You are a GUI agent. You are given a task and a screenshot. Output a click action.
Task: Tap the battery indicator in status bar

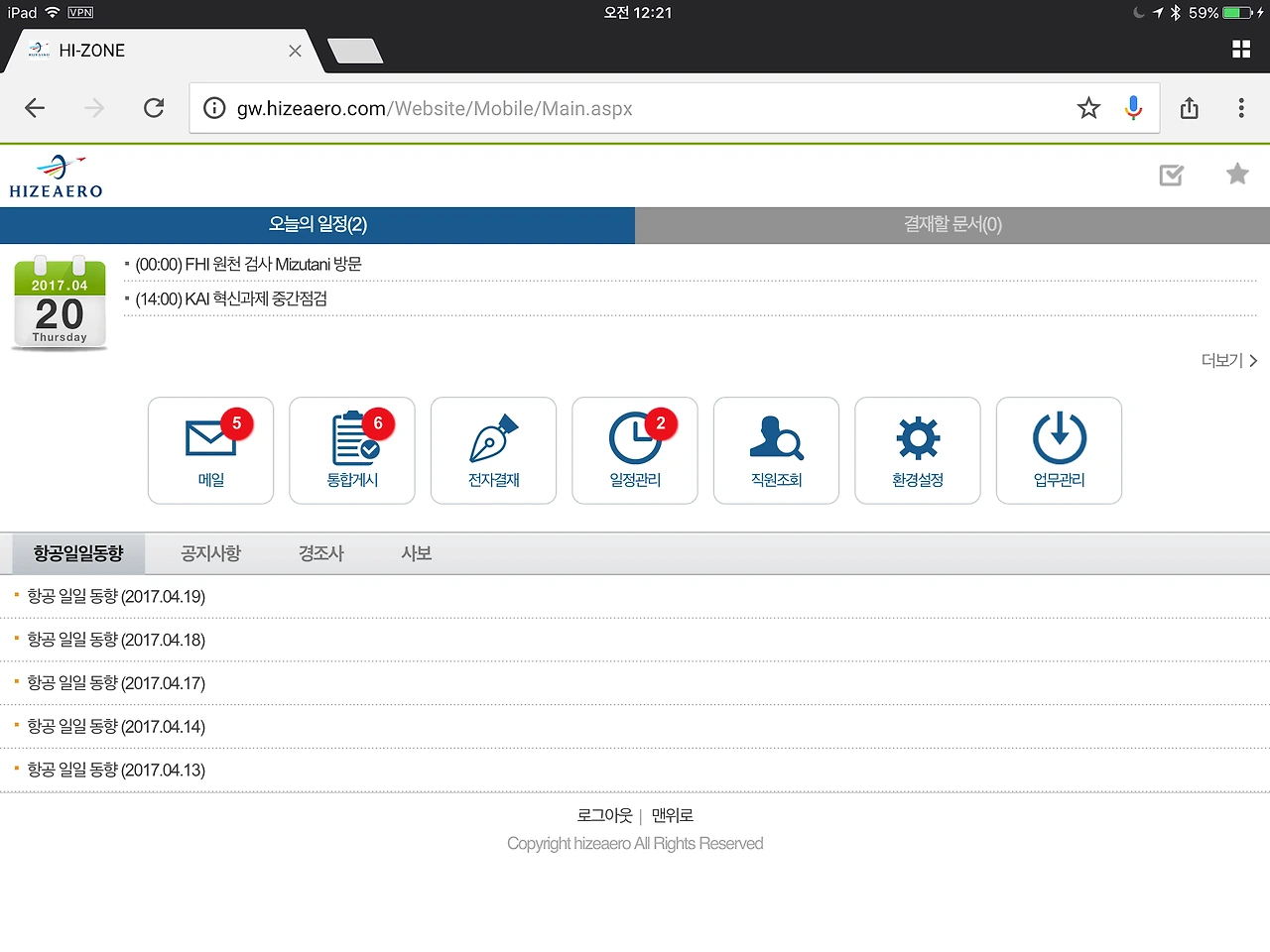coord(1238,13)
